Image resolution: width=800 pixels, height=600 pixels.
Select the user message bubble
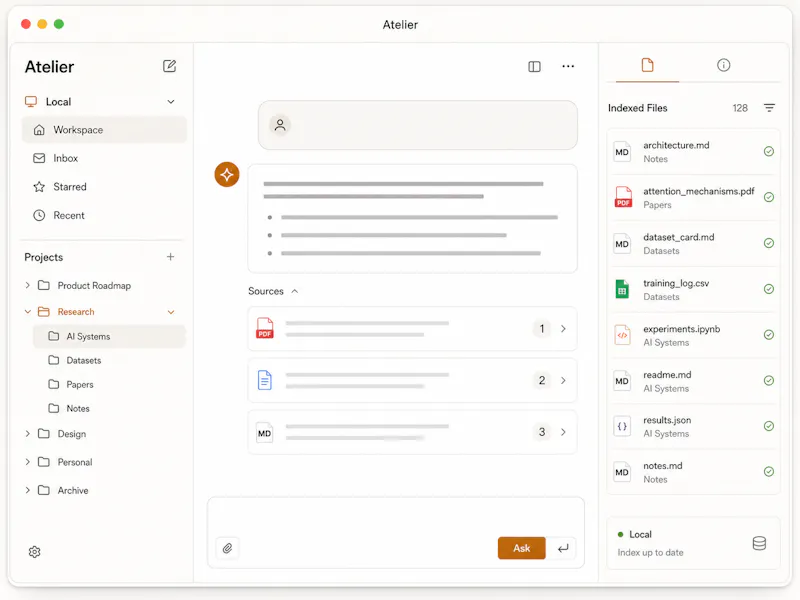[x=418, y=125]
